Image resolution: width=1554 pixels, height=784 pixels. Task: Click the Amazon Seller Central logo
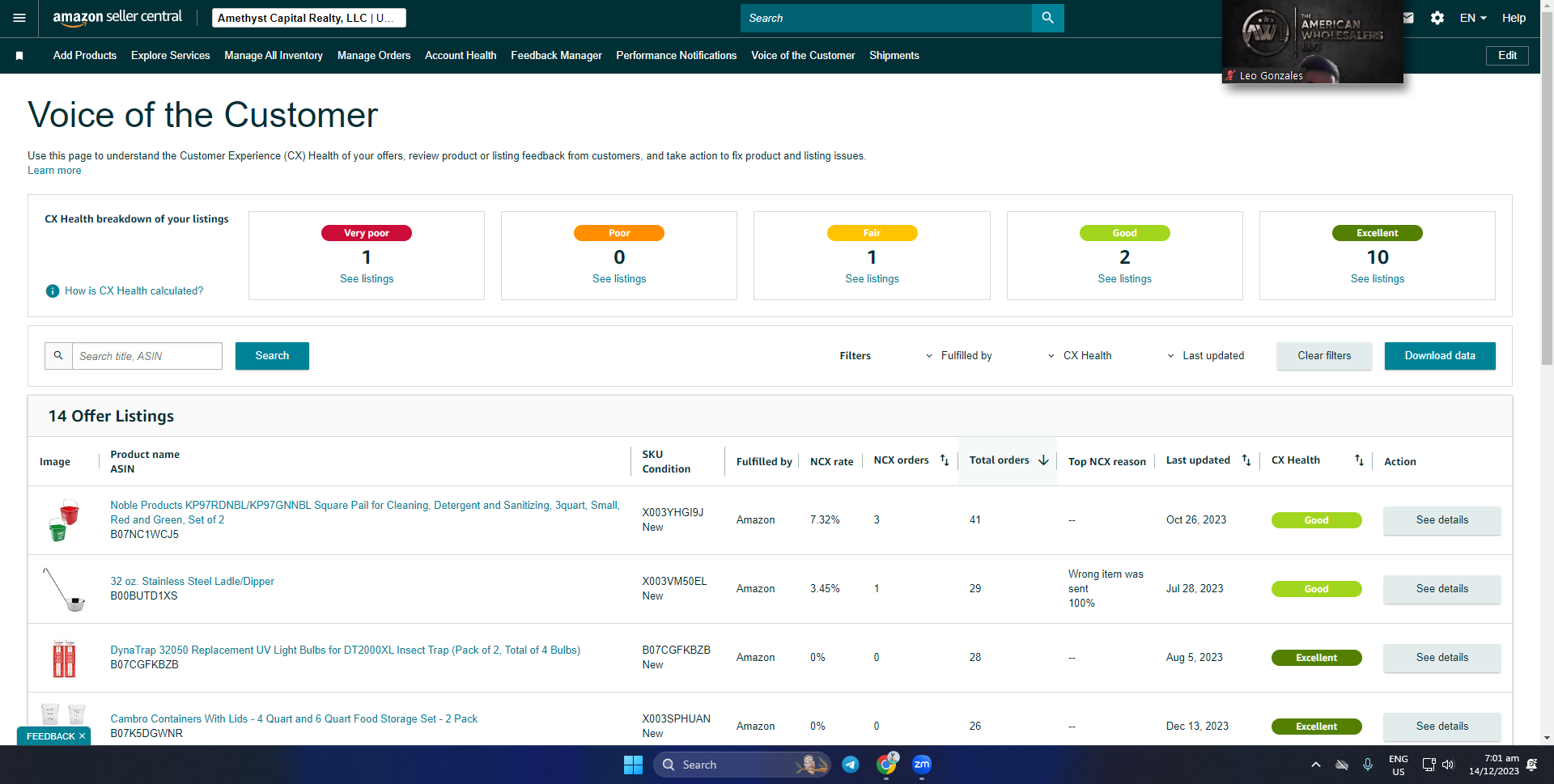pyautogui.click(x=117, y=17)
